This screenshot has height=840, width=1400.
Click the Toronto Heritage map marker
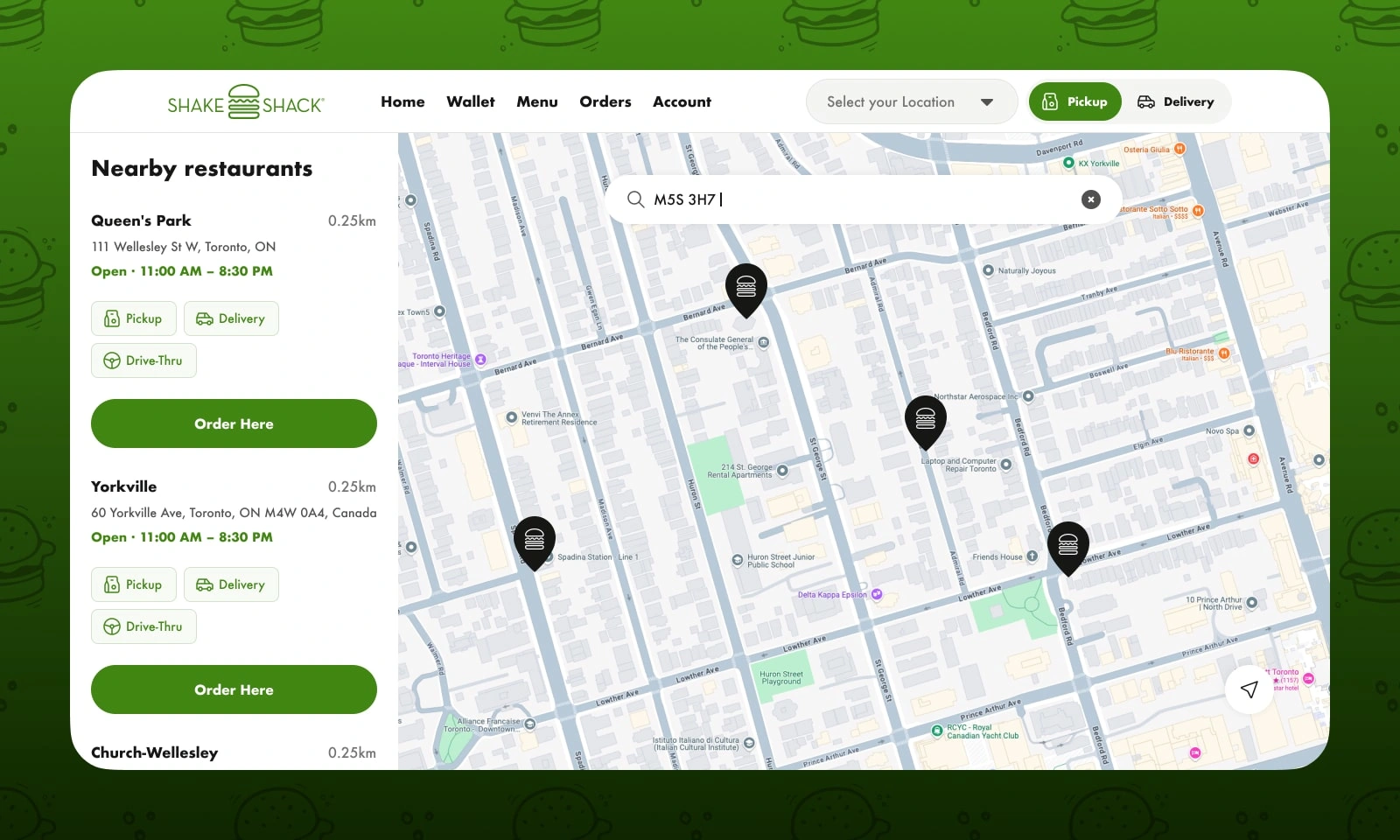480,360
